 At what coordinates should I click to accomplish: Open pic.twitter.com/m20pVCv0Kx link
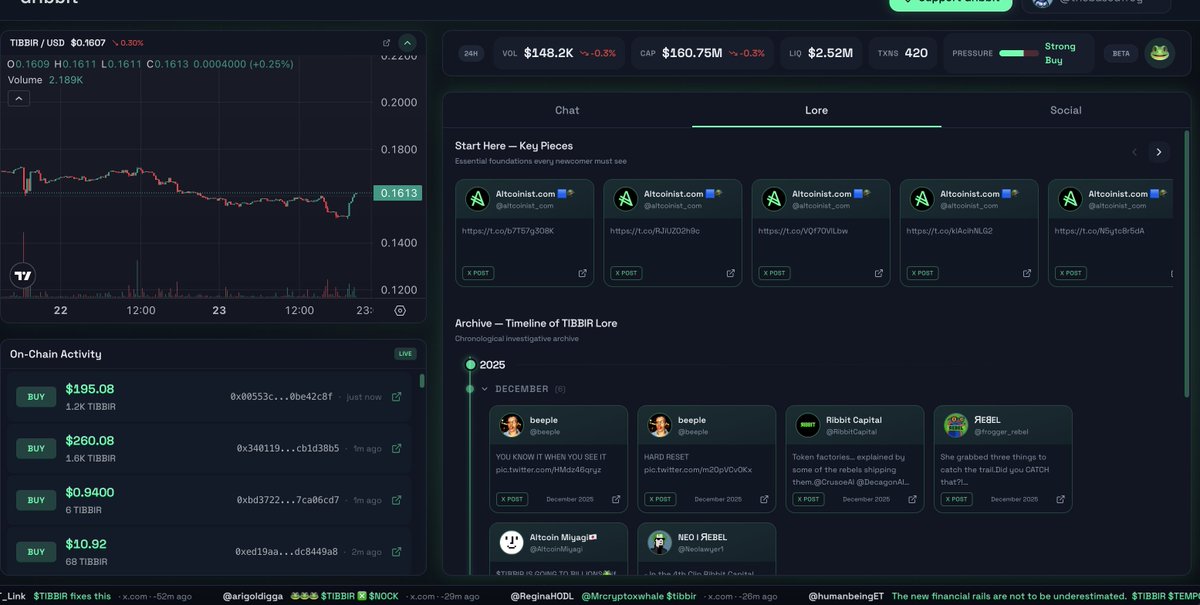pos(698,469)
